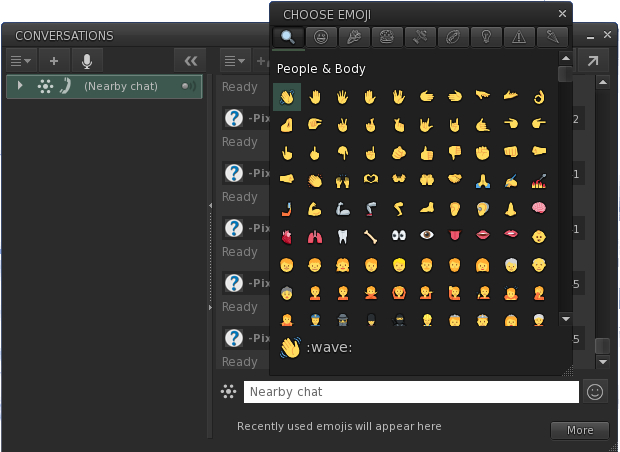This screenshot has height=452, width=620.
Task: Start a new conversation with plus icon
Action: [x=54, y=61]
